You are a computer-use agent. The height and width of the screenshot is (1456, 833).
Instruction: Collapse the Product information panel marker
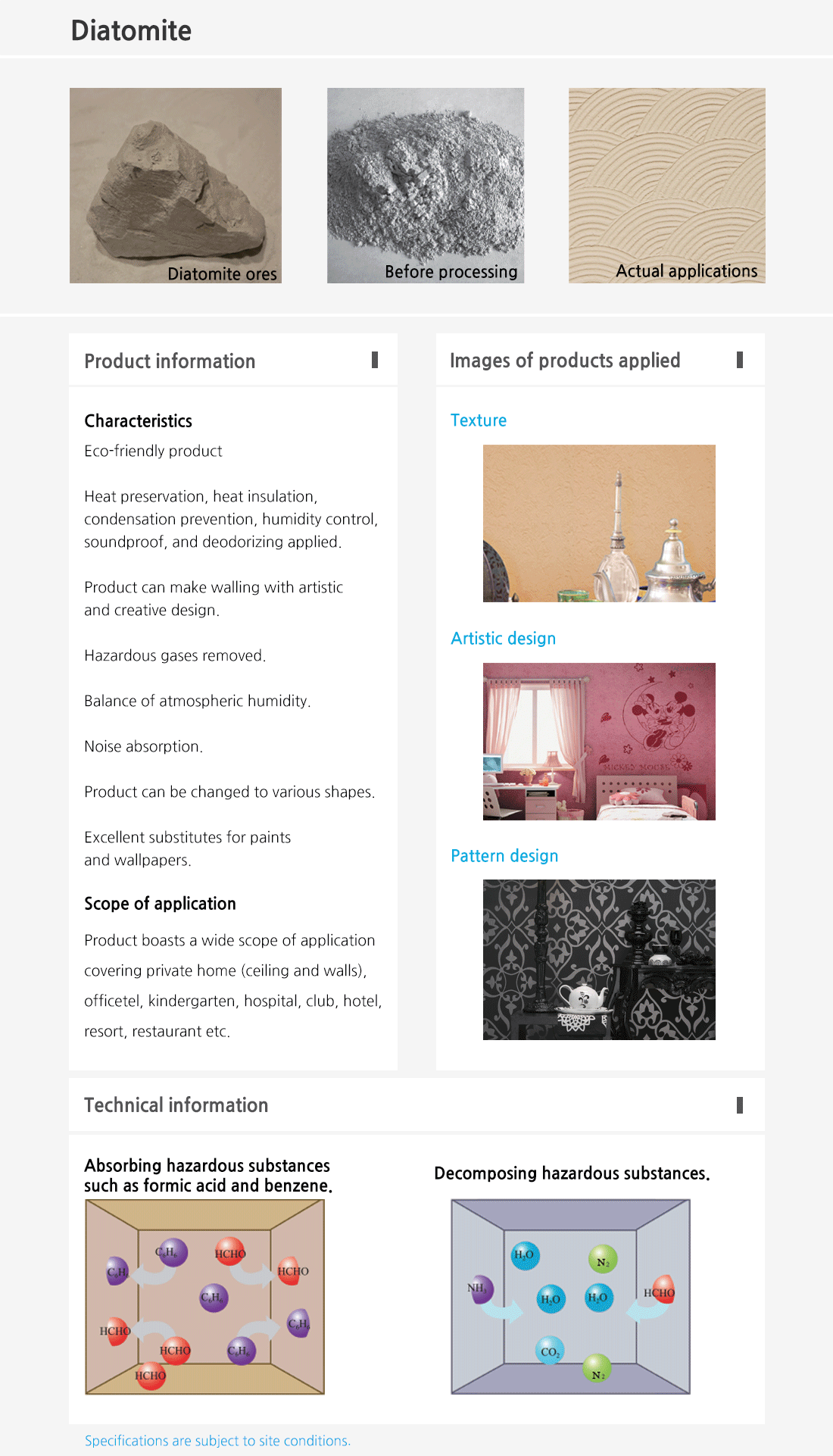coord(375,360)
